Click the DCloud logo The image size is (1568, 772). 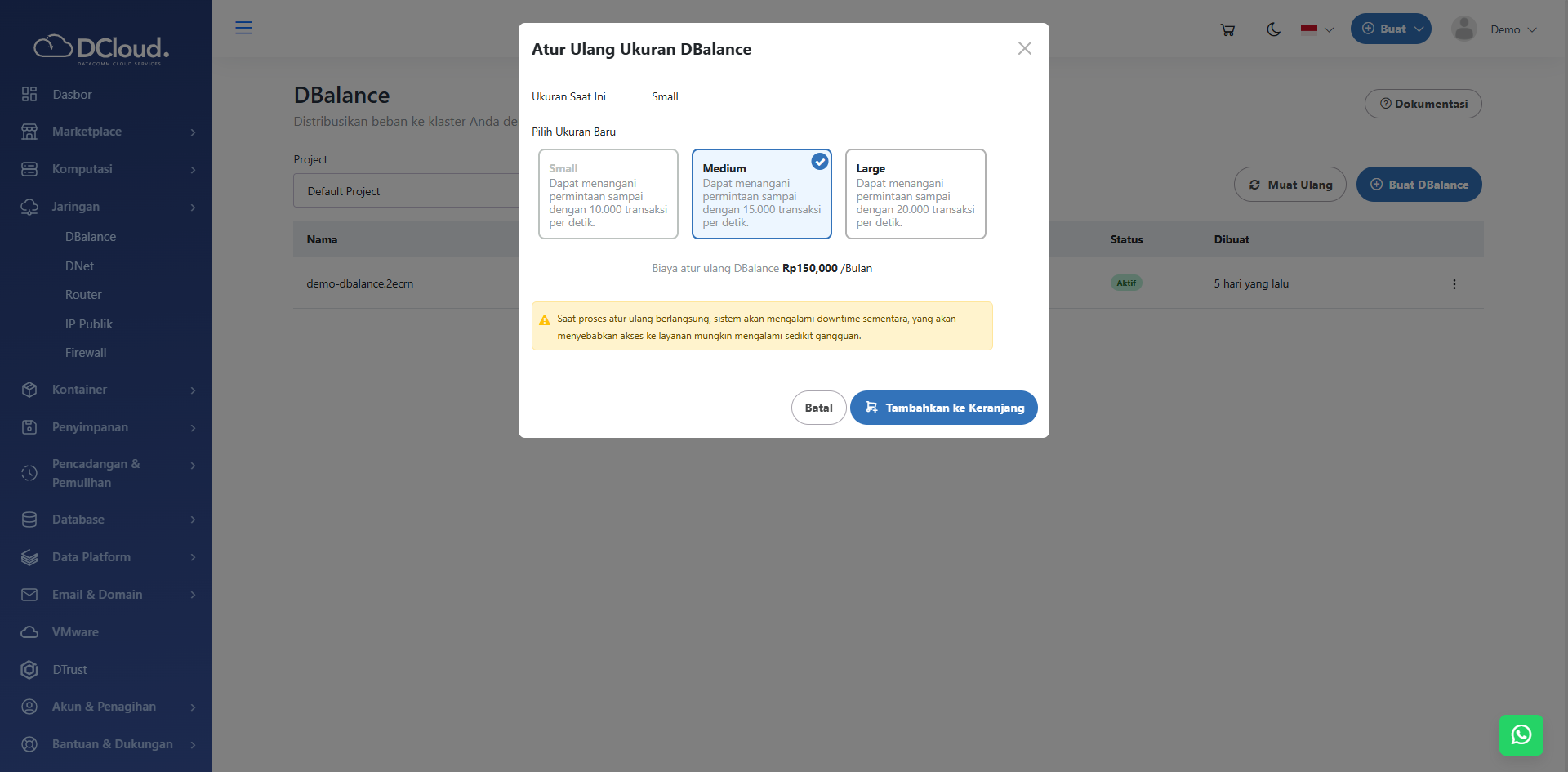tap(101, 49)
